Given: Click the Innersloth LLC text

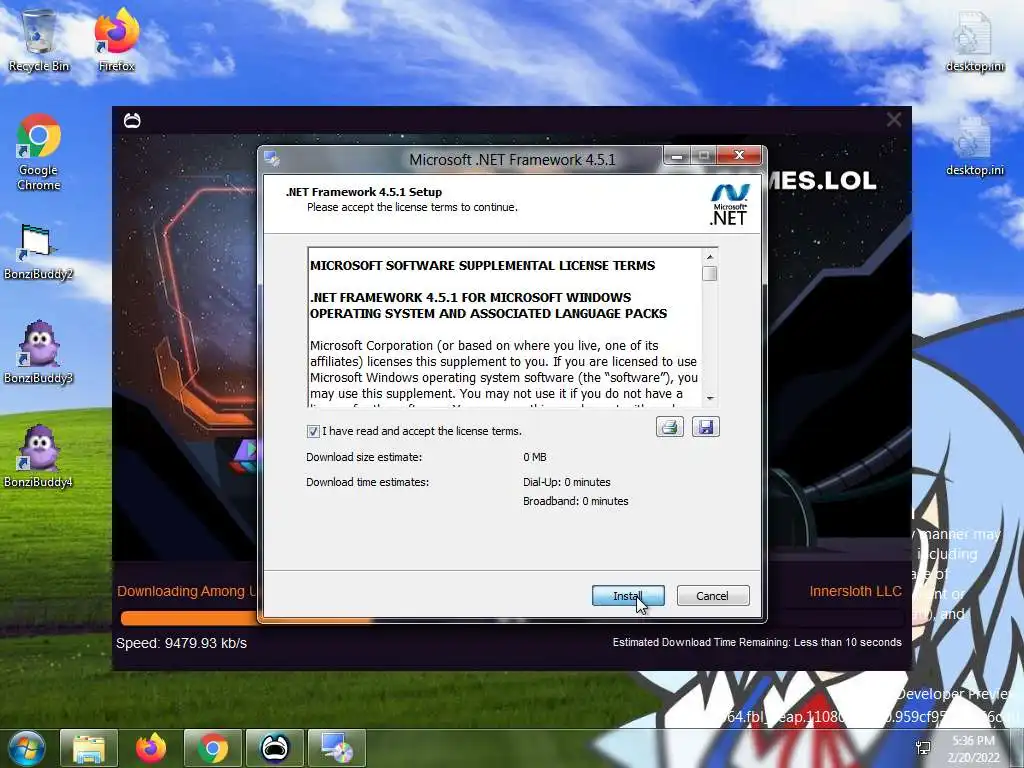Looking at the screenshot, I should pyautogui.click(x=856, y=591).
